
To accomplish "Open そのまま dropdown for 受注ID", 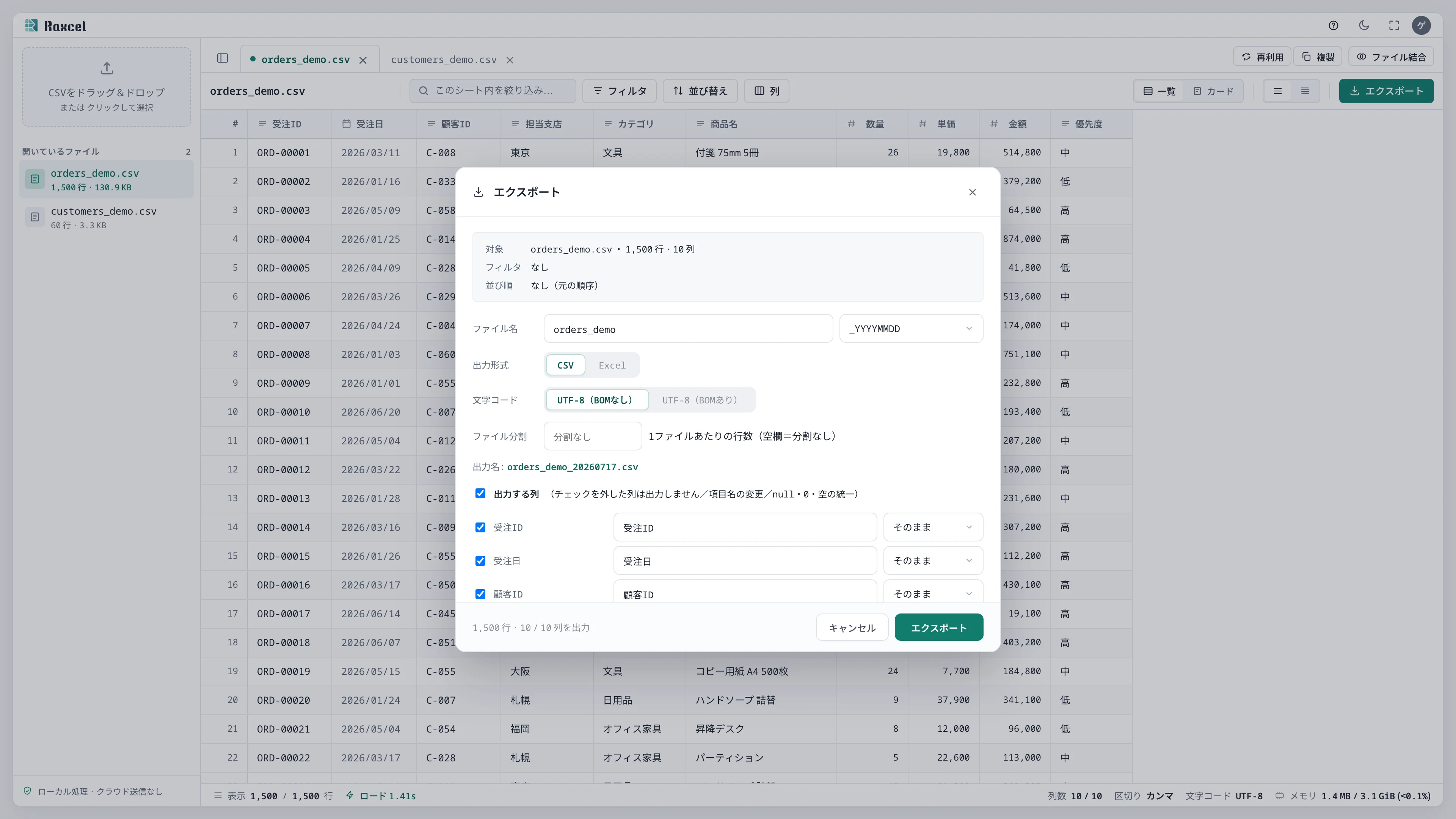I will [933, 527].
